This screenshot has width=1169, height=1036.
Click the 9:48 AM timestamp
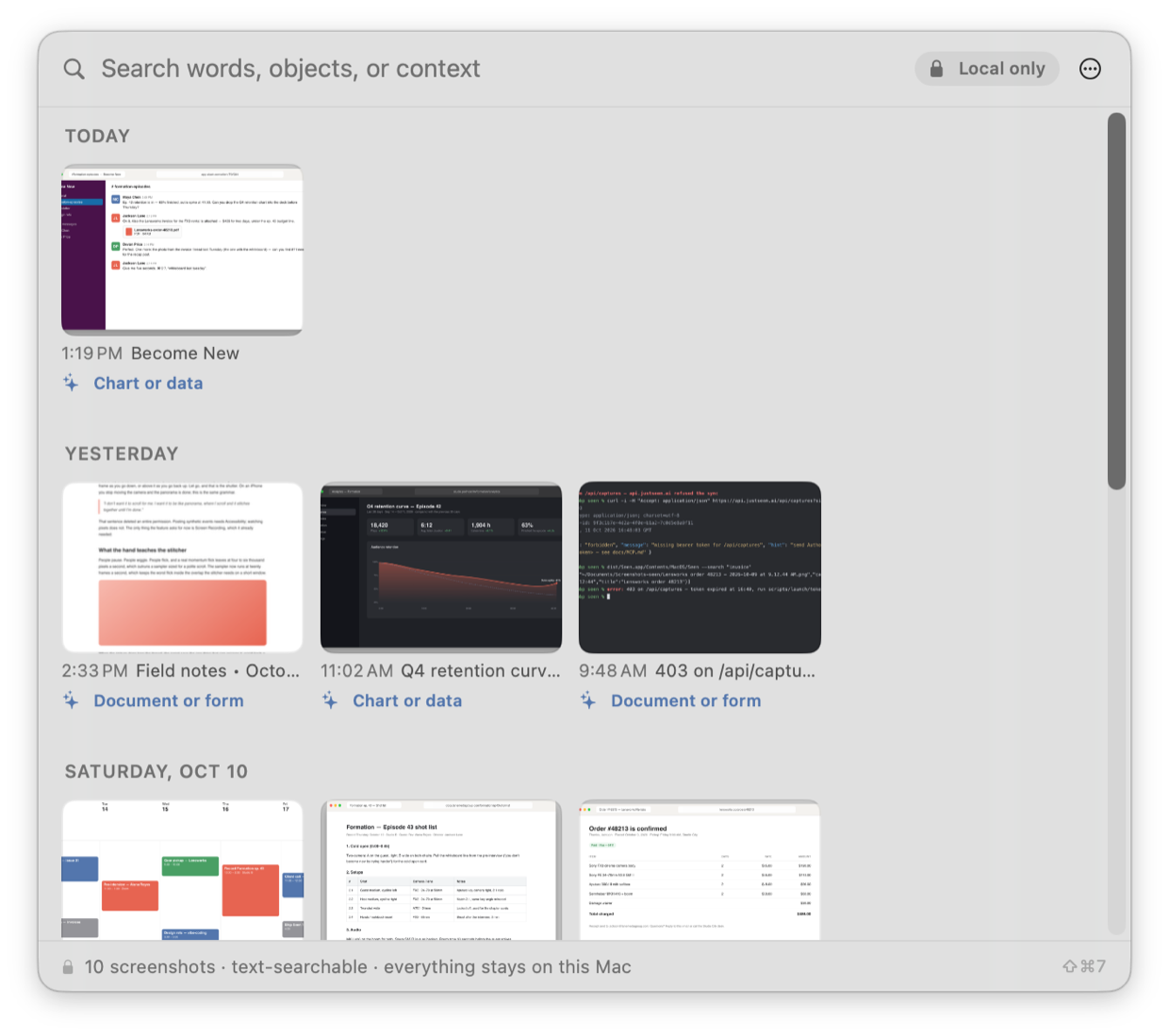pos(613,671)
